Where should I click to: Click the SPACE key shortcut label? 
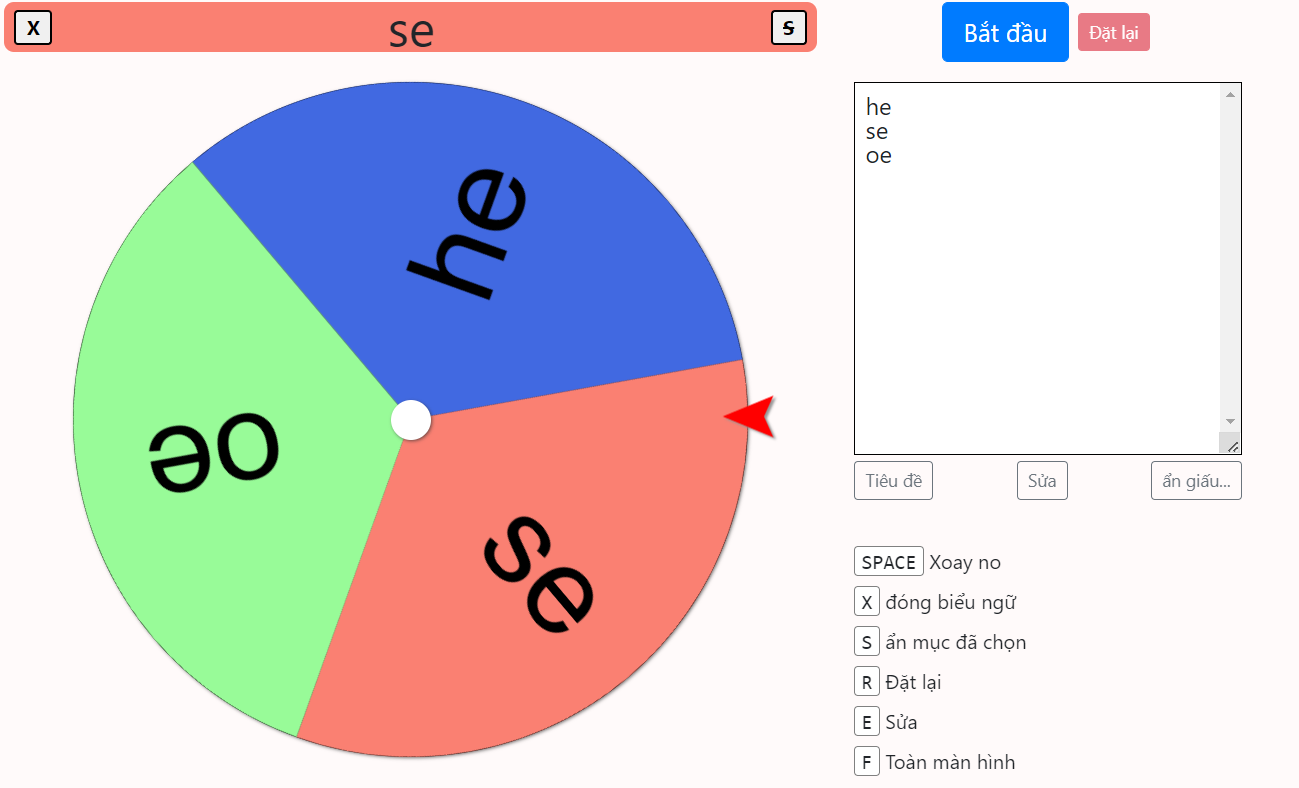889,562
